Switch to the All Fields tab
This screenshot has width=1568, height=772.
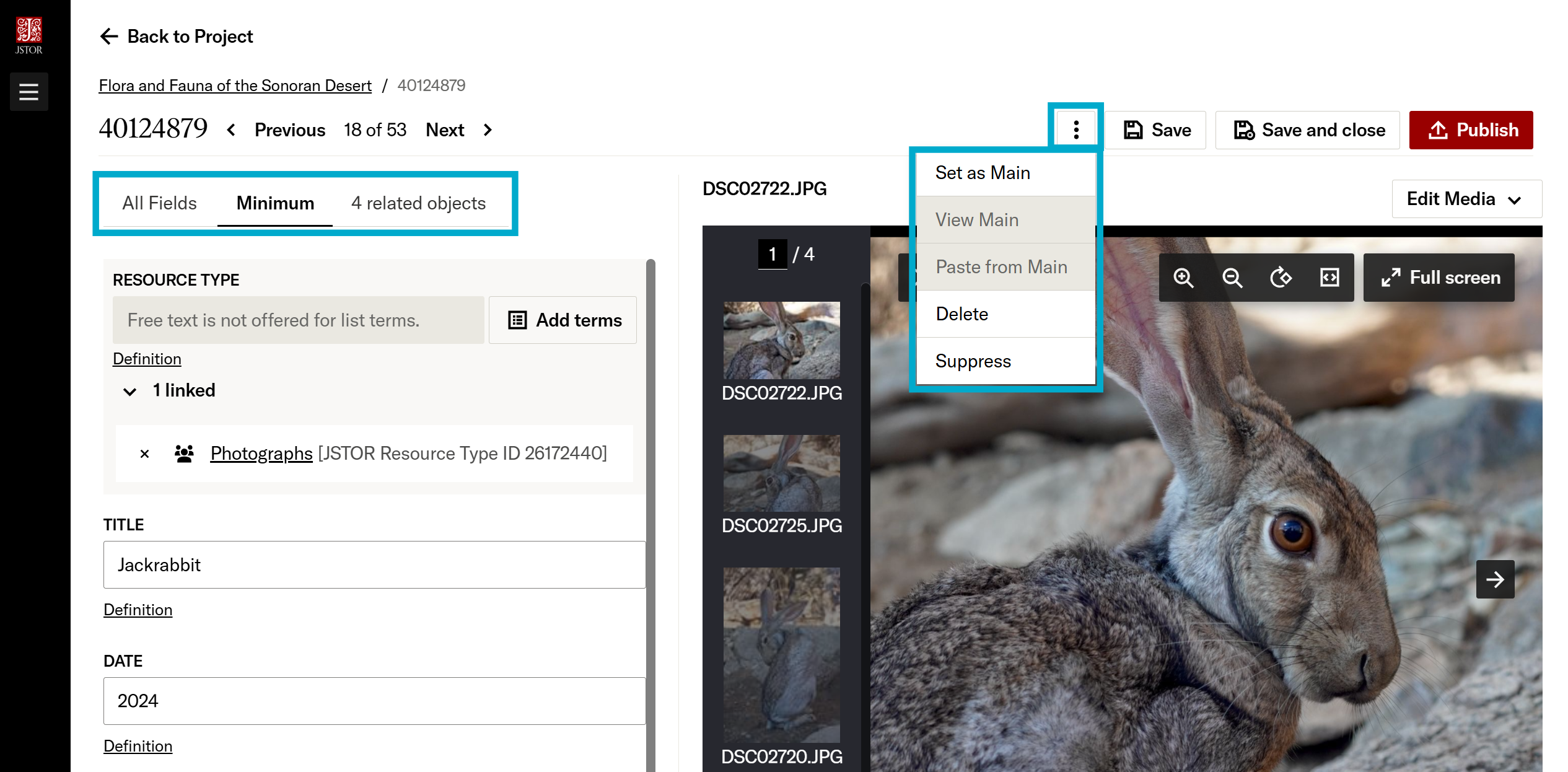point(159,203)
